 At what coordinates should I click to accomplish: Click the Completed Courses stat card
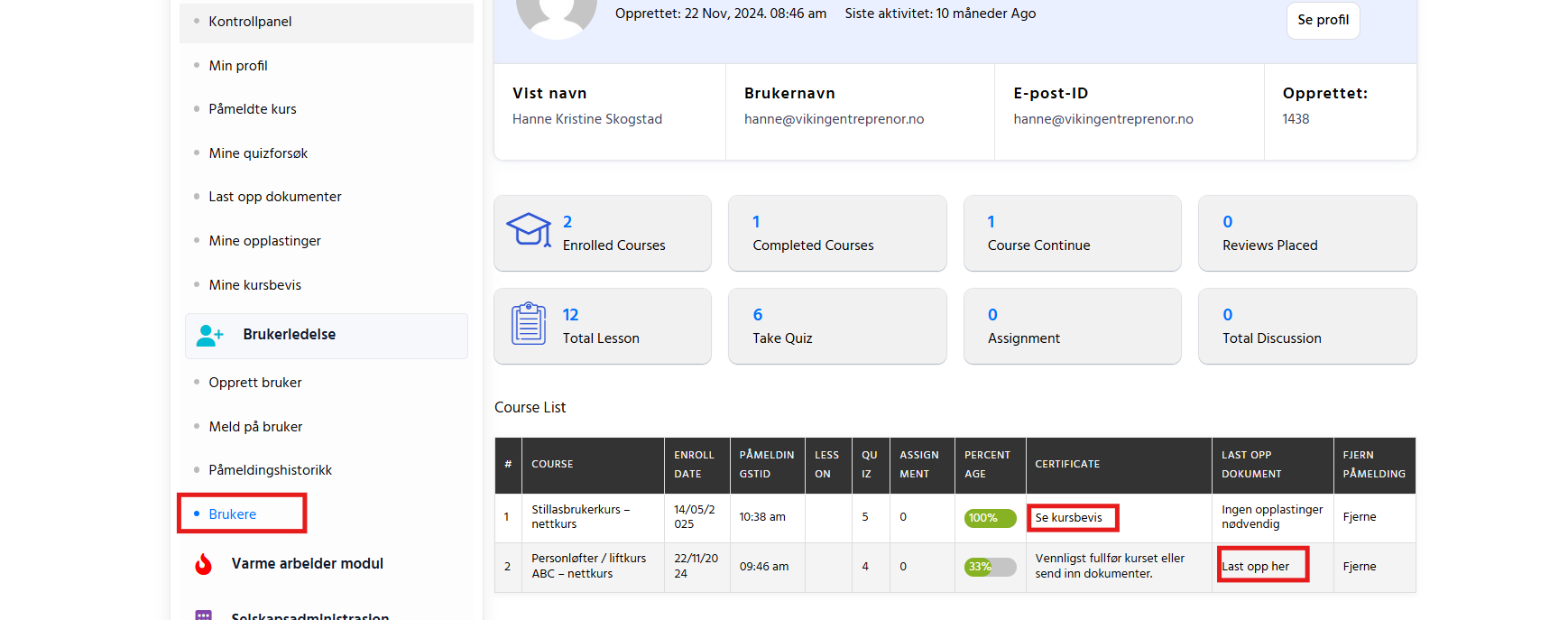(837, 234)
